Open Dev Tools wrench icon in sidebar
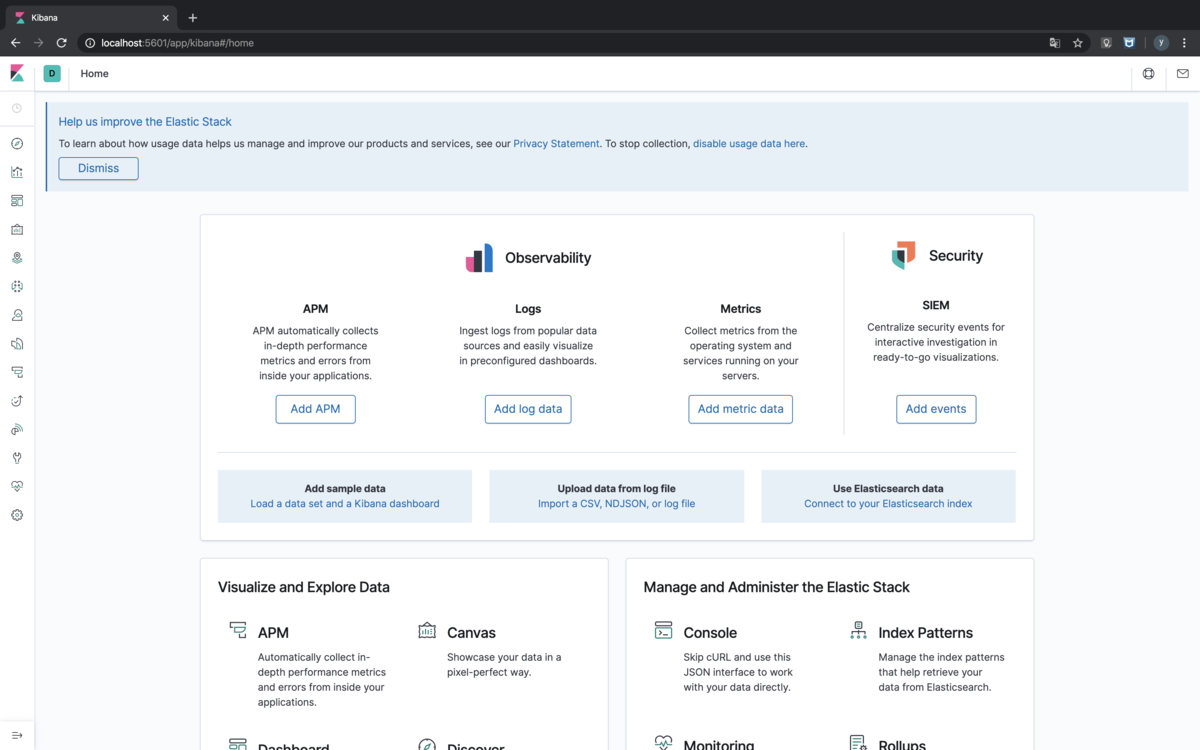The image size is (1200, 750). pos(17,458)
